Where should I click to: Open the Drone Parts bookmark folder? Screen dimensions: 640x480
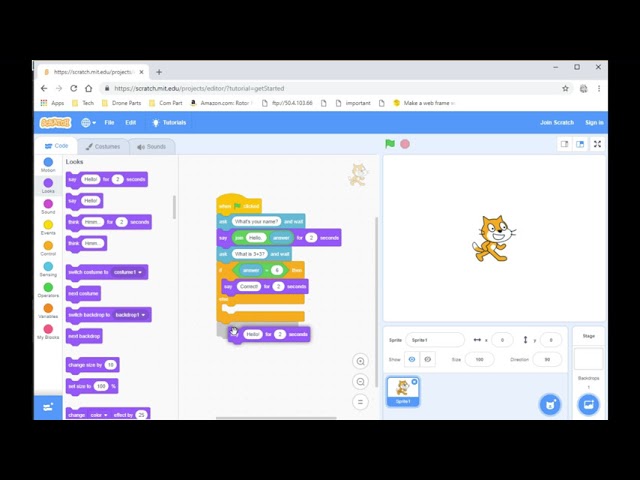[x=121, y=103]
